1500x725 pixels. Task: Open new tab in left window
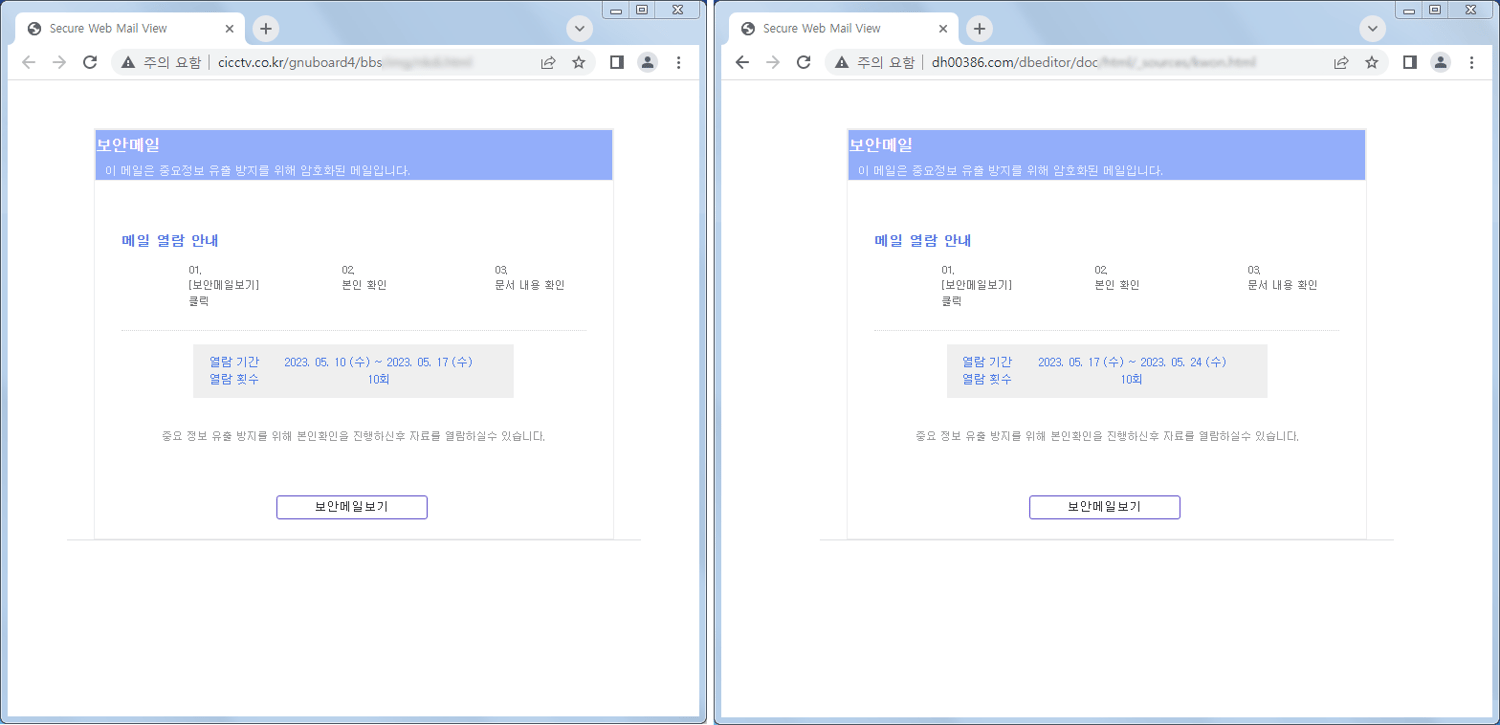[x=266, y=29]
